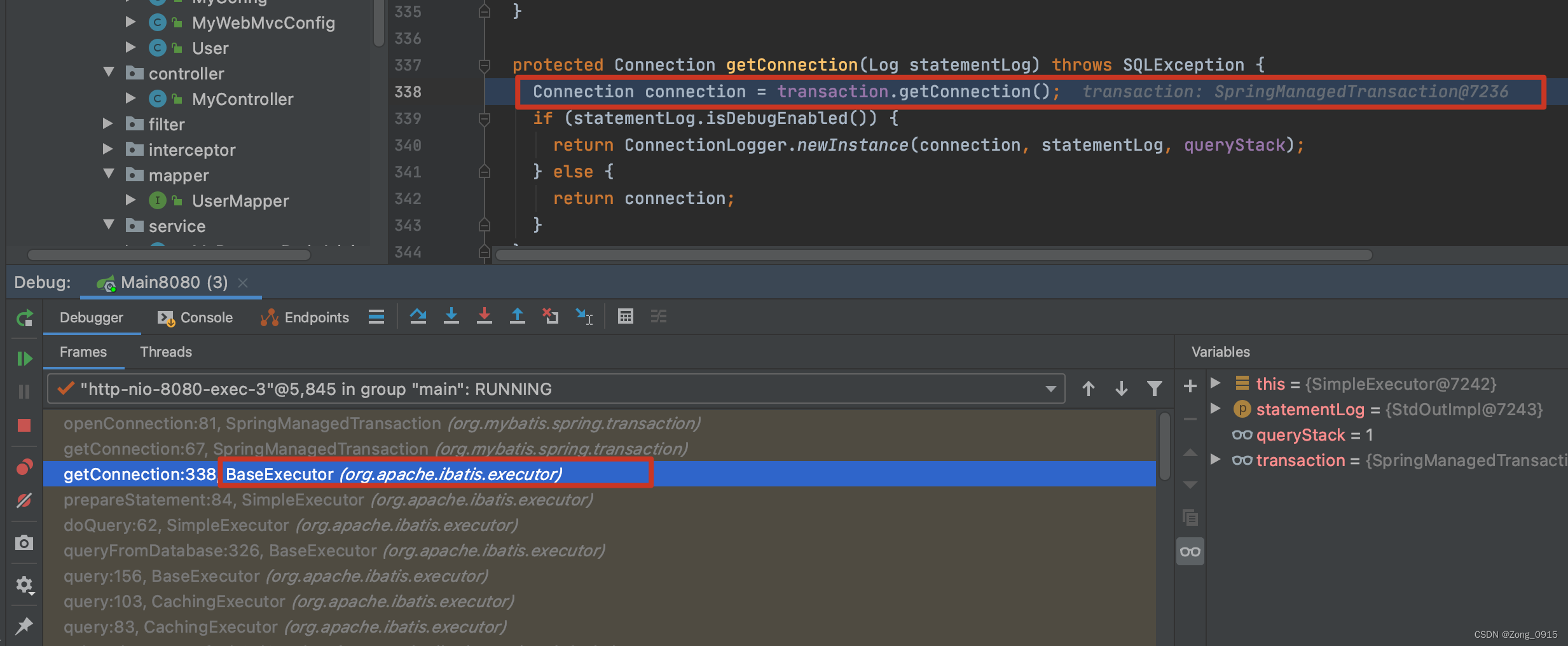This screenshot has width=1568, height=646.
Task: Close the Main8080 (3) debug tab
Action: (243, 282)
